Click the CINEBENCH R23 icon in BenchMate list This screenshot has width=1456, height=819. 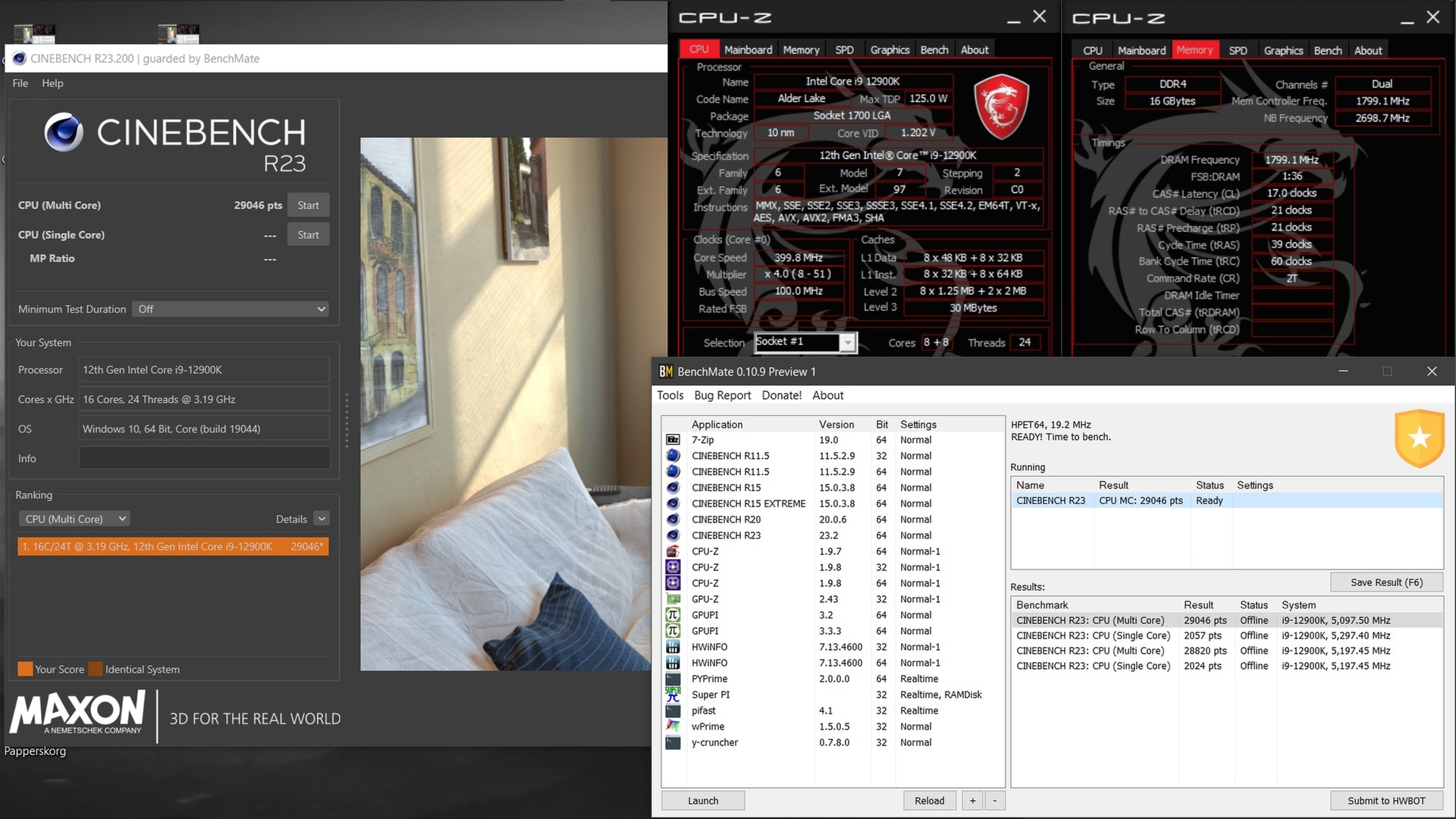(x=673, y=535)
